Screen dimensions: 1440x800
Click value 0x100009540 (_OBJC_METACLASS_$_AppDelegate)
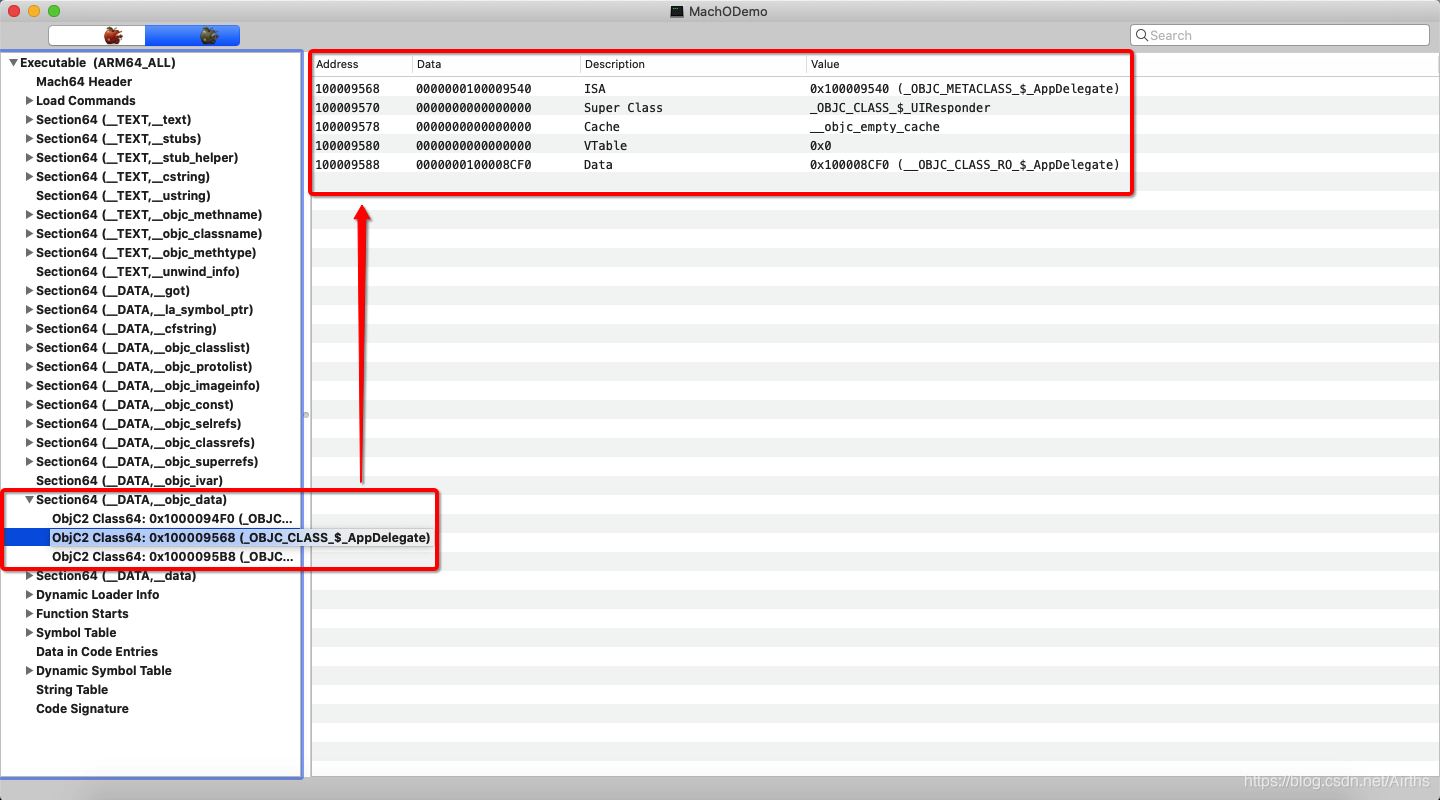tap(964, 89)
